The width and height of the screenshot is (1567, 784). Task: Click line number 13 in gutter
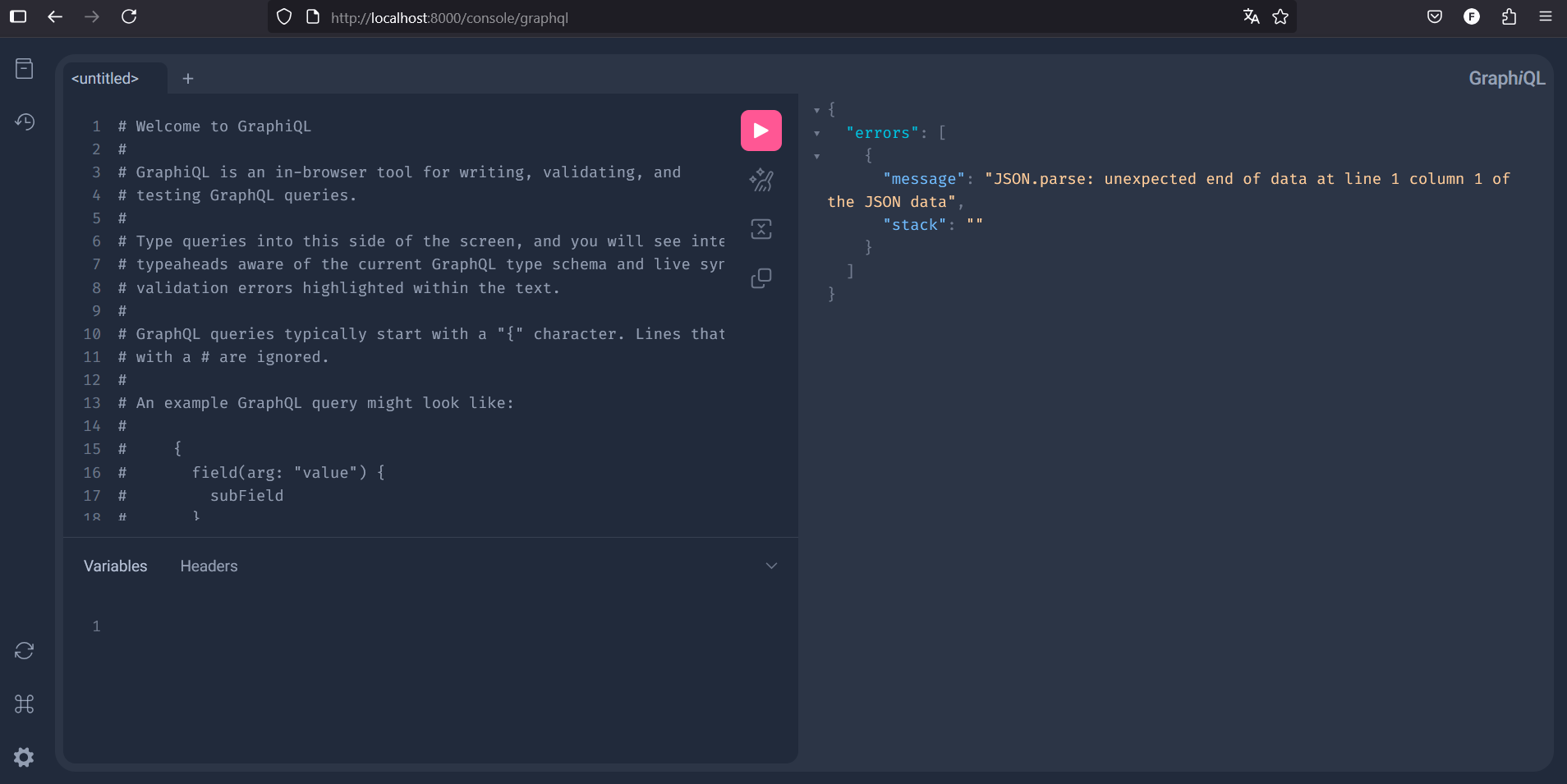(92, 403)
